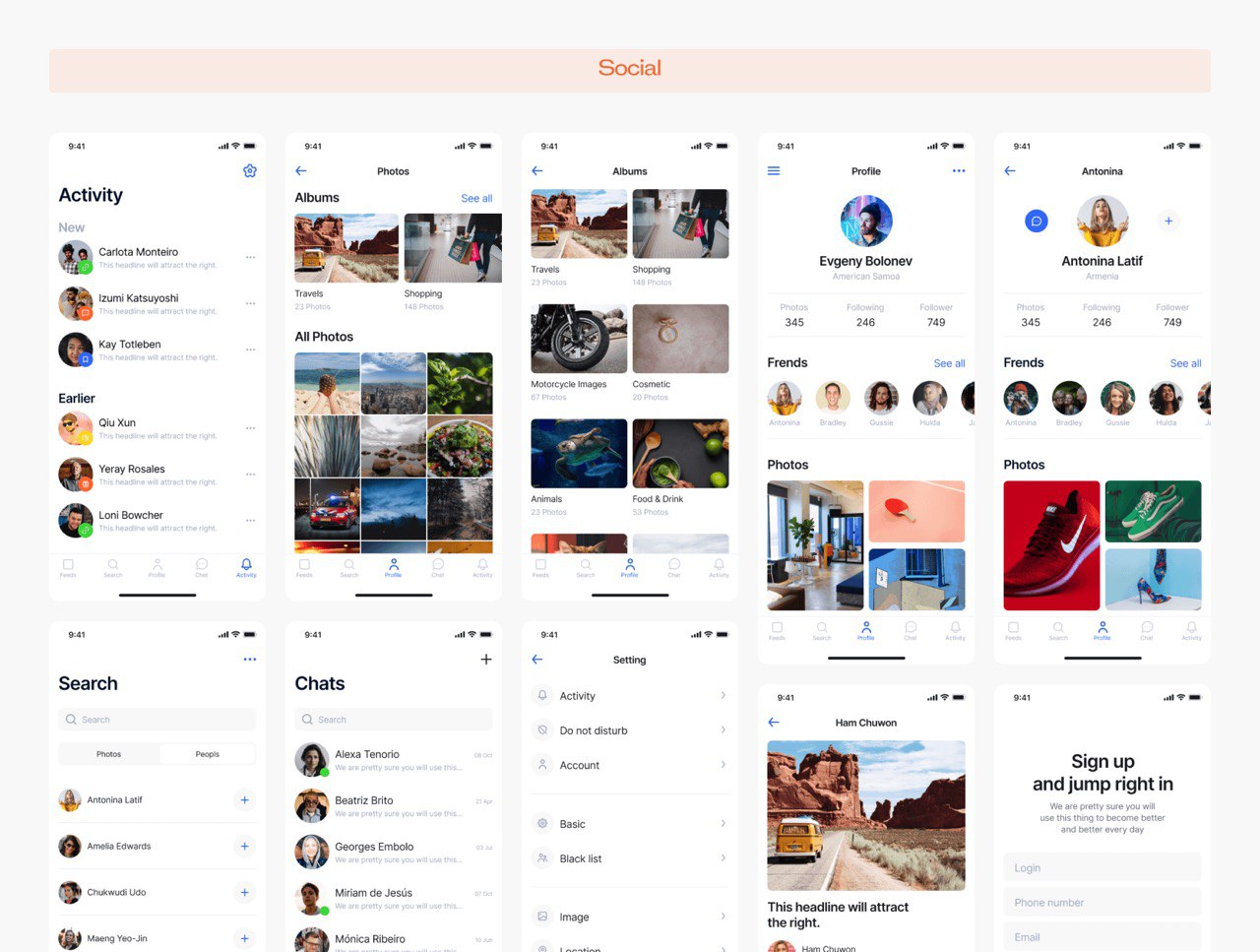The image size is (1260, 952).
Task: Click See all on Antonina Frends
Action: click(x=1185, y=363)
